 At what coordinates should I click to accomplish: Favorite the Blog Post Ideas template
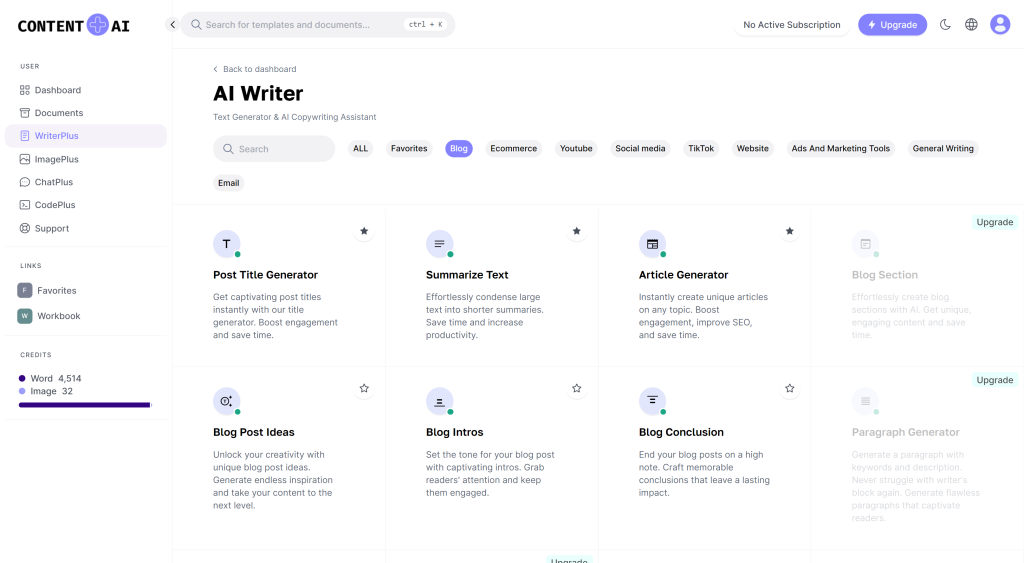364,388
